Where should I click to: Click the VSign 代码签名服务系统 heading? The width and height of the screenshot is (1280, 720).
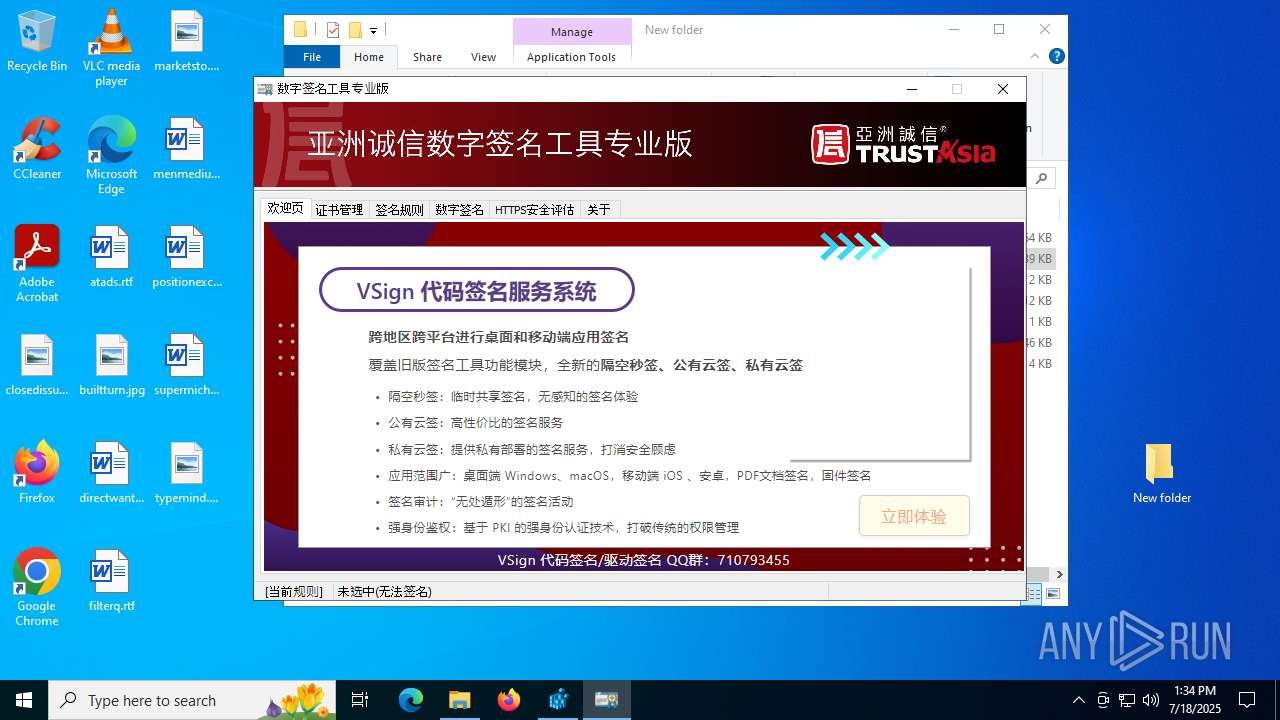[476, 291]
